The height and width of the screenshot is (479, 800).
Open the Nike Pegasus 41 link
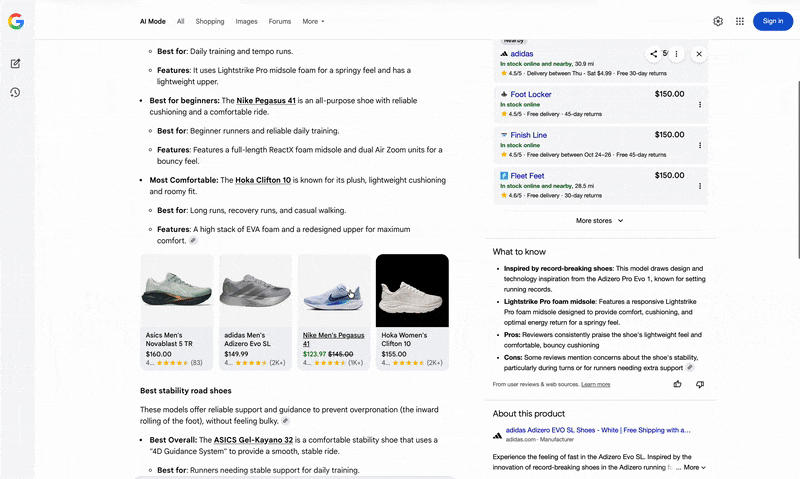pos(266,101)
